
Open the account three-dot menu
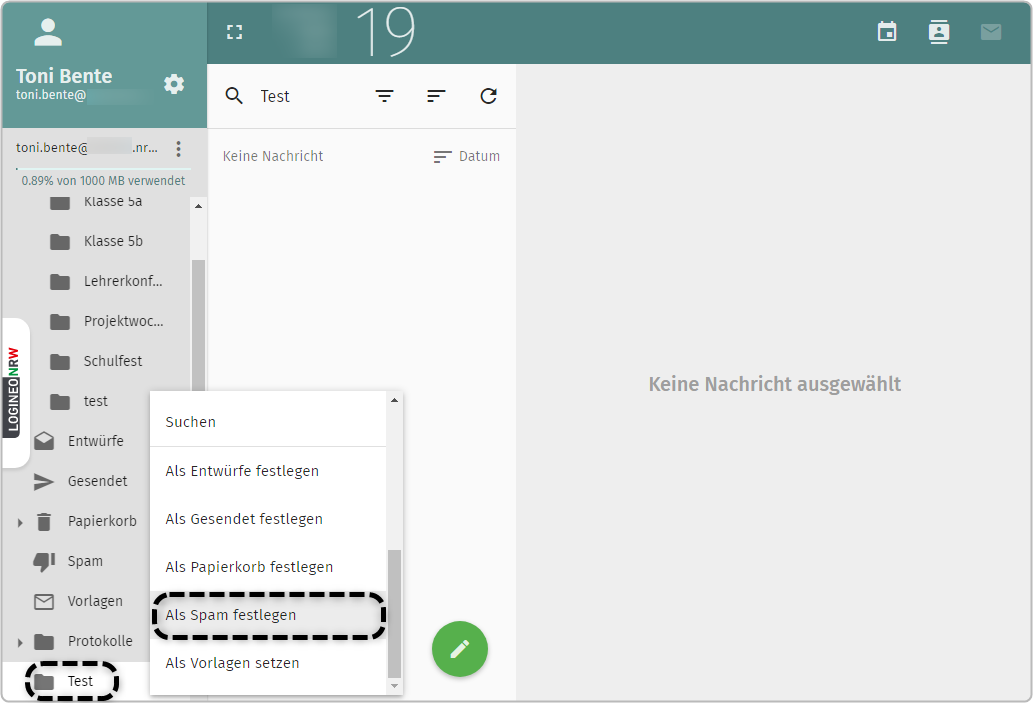pos(179,148)
